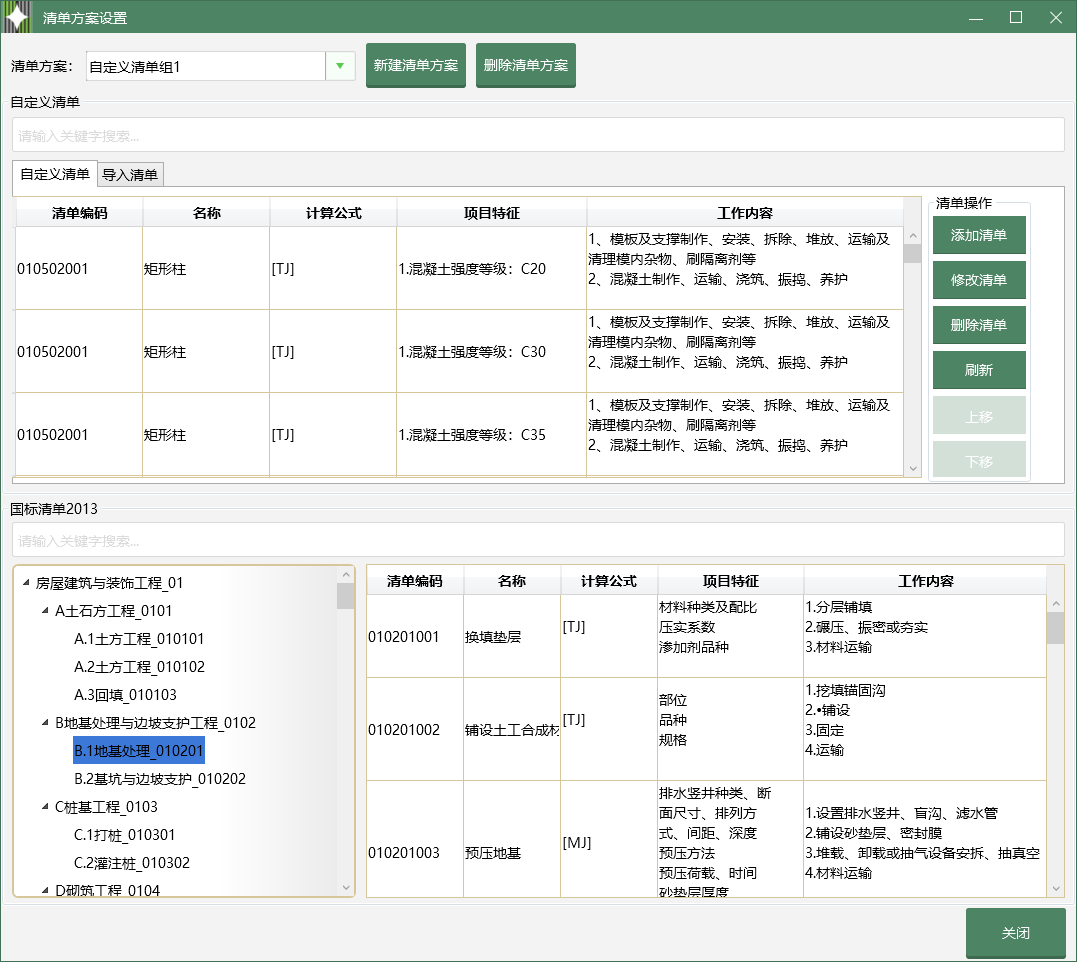Maximize the 清单方案设置 window
Image resolution: width=1077 pixels, height=962 pixels.
[x=1016, y=18]
